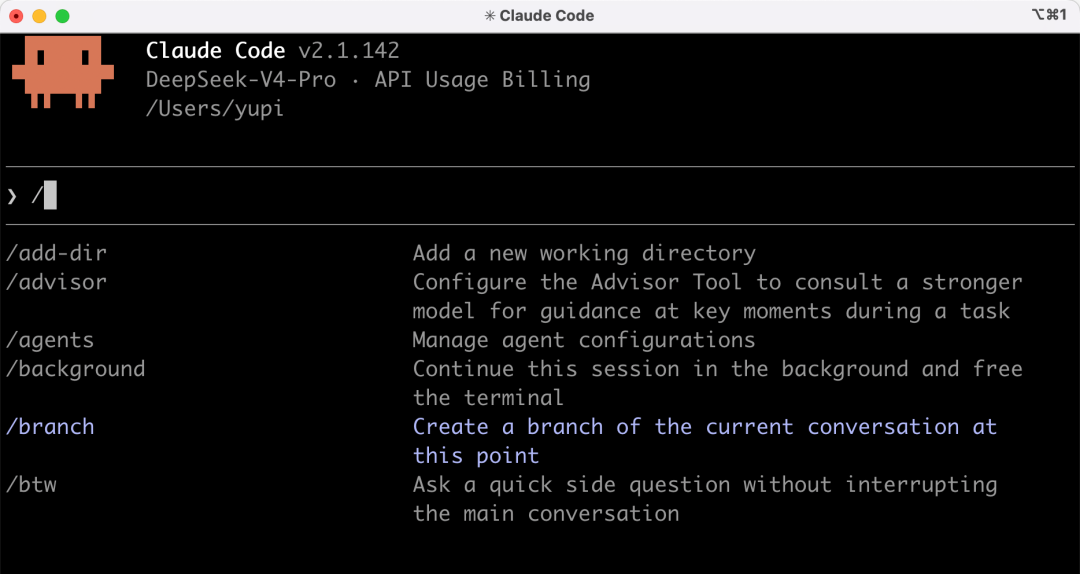Click the DeepSeek-V4-Pro model label
Screen dimensions: 1080x574
(x=241, y=80)
